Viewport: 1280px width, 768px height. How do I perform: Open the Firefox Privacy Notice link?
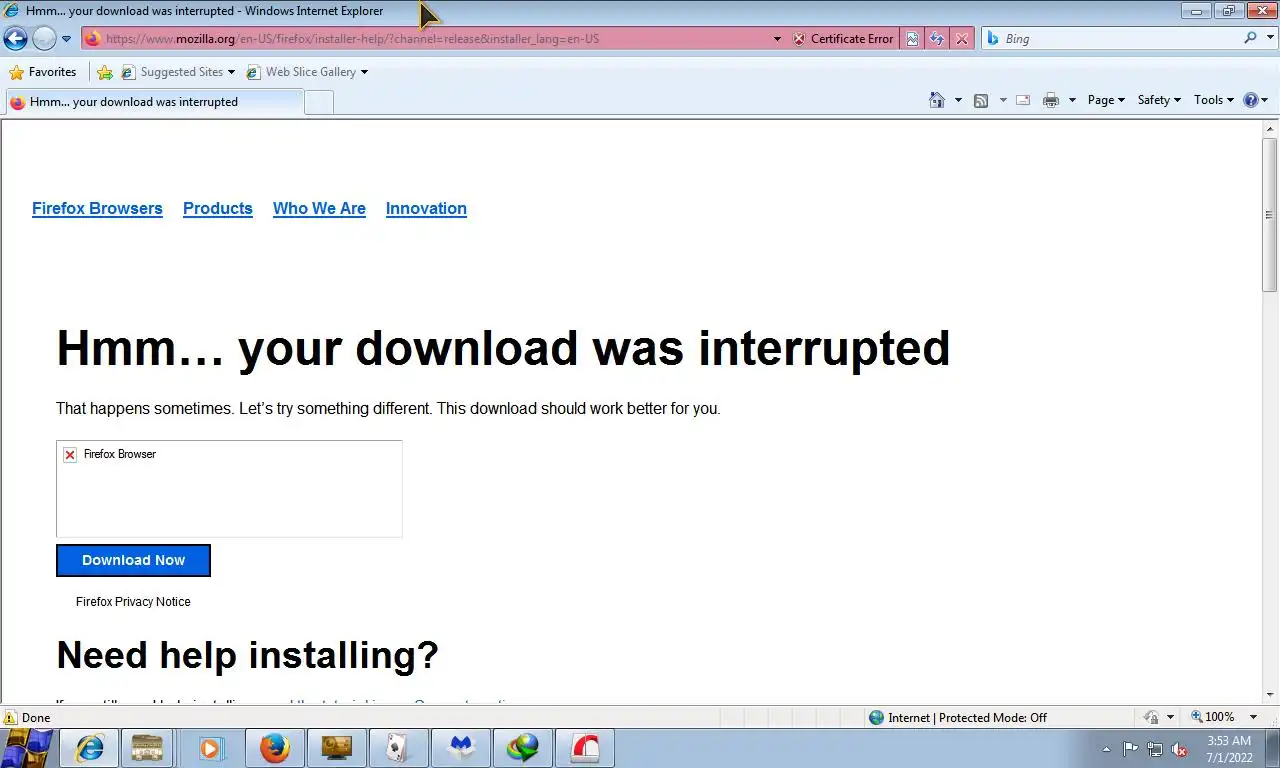click(133, 602)
